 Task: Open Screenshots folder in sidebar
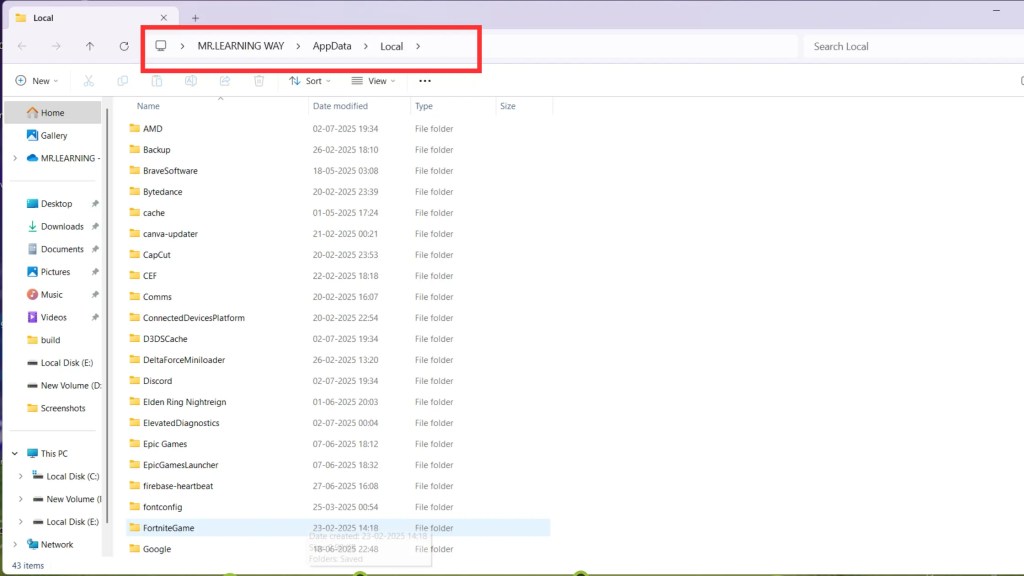click(x=62, y=408)
